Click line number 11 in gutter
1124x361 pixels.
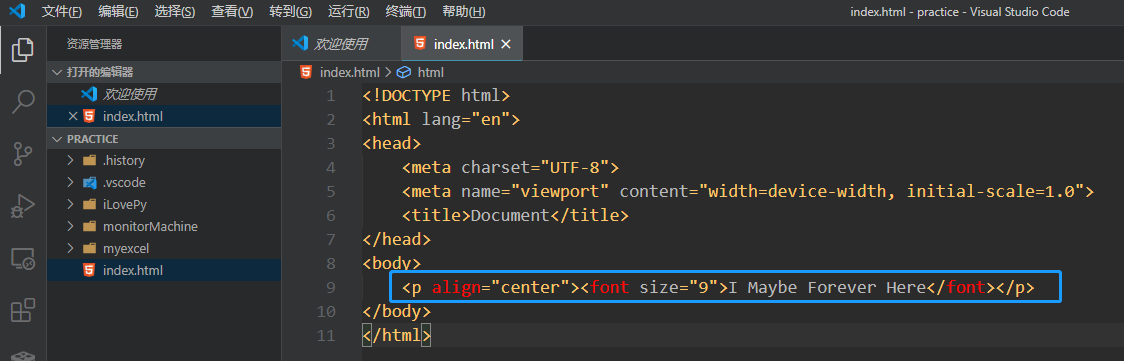click(x=325, y=336)
